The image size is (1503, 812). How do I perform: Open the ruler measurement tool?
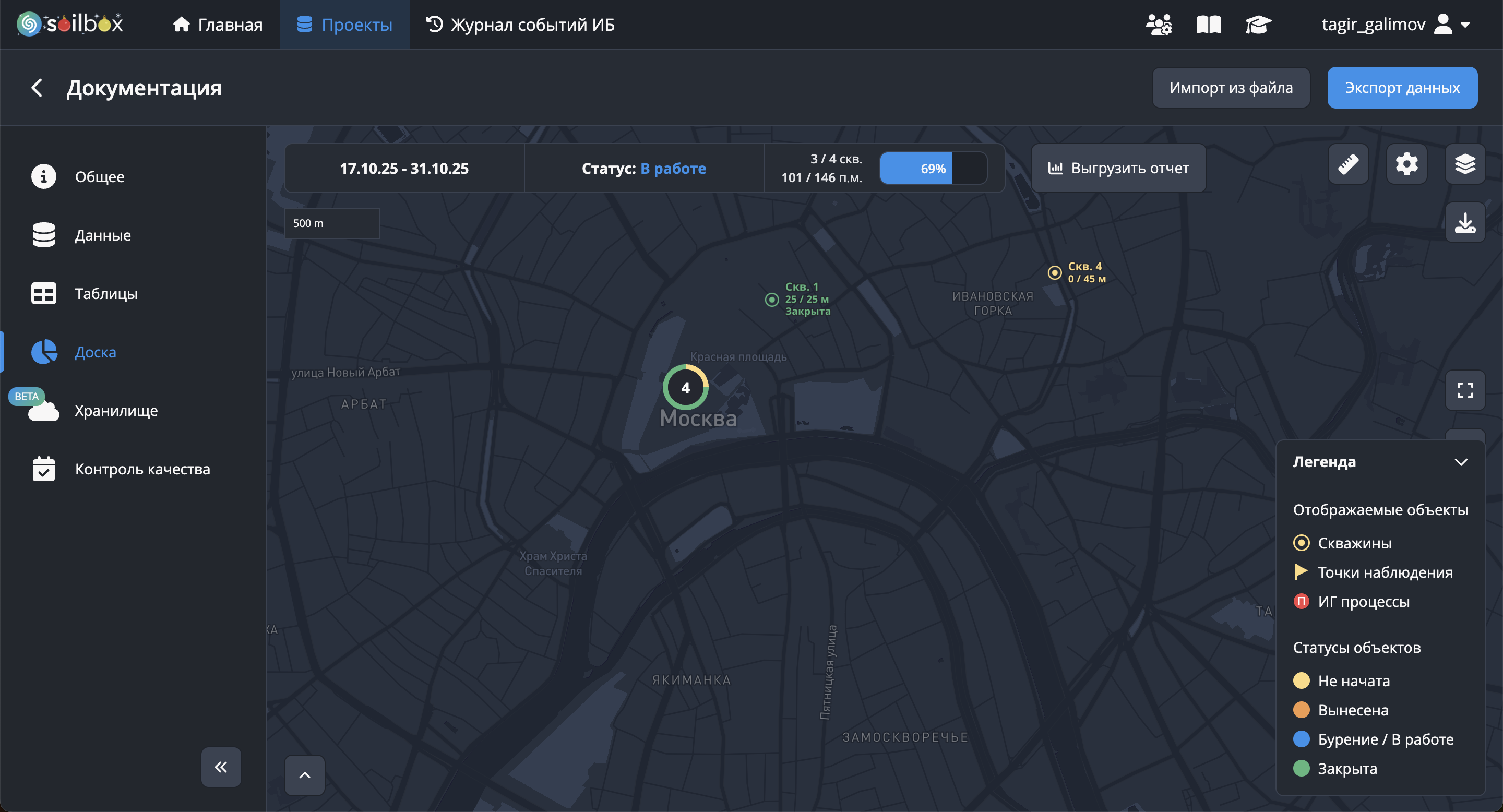point(1348,164)
